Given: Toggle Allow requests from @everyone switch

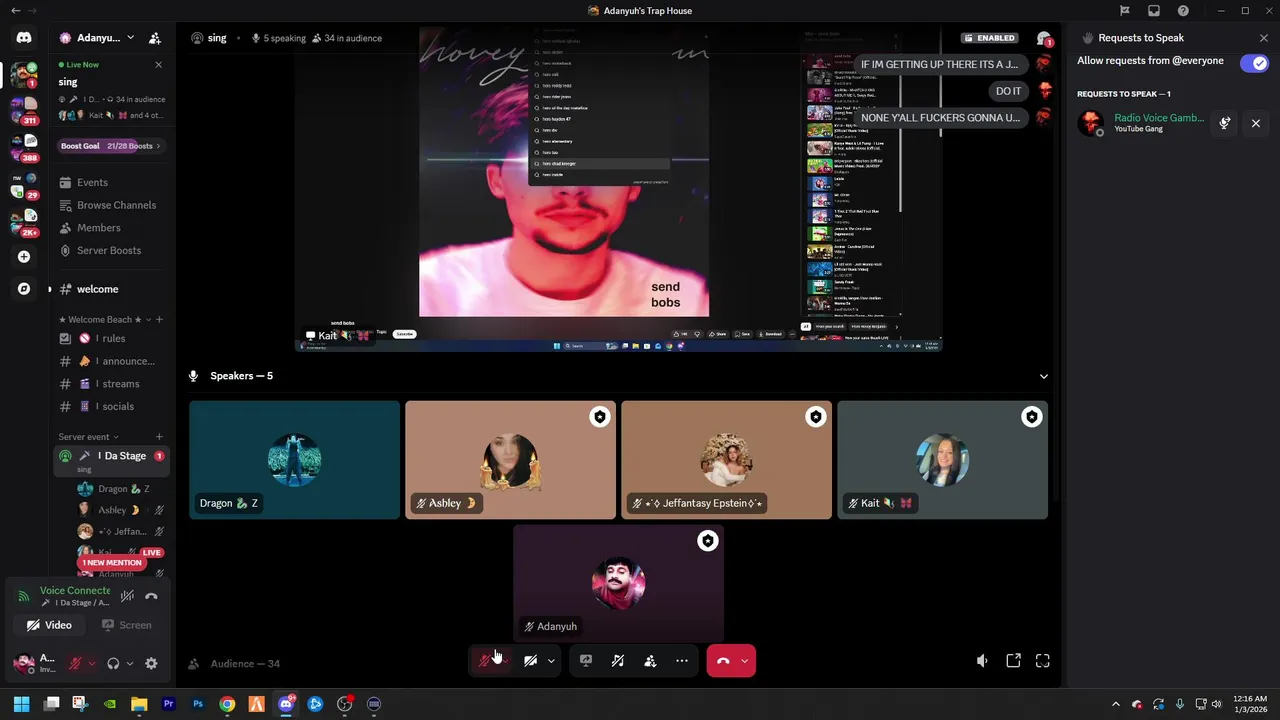Looking at the screenshot, I should 1253,63.
